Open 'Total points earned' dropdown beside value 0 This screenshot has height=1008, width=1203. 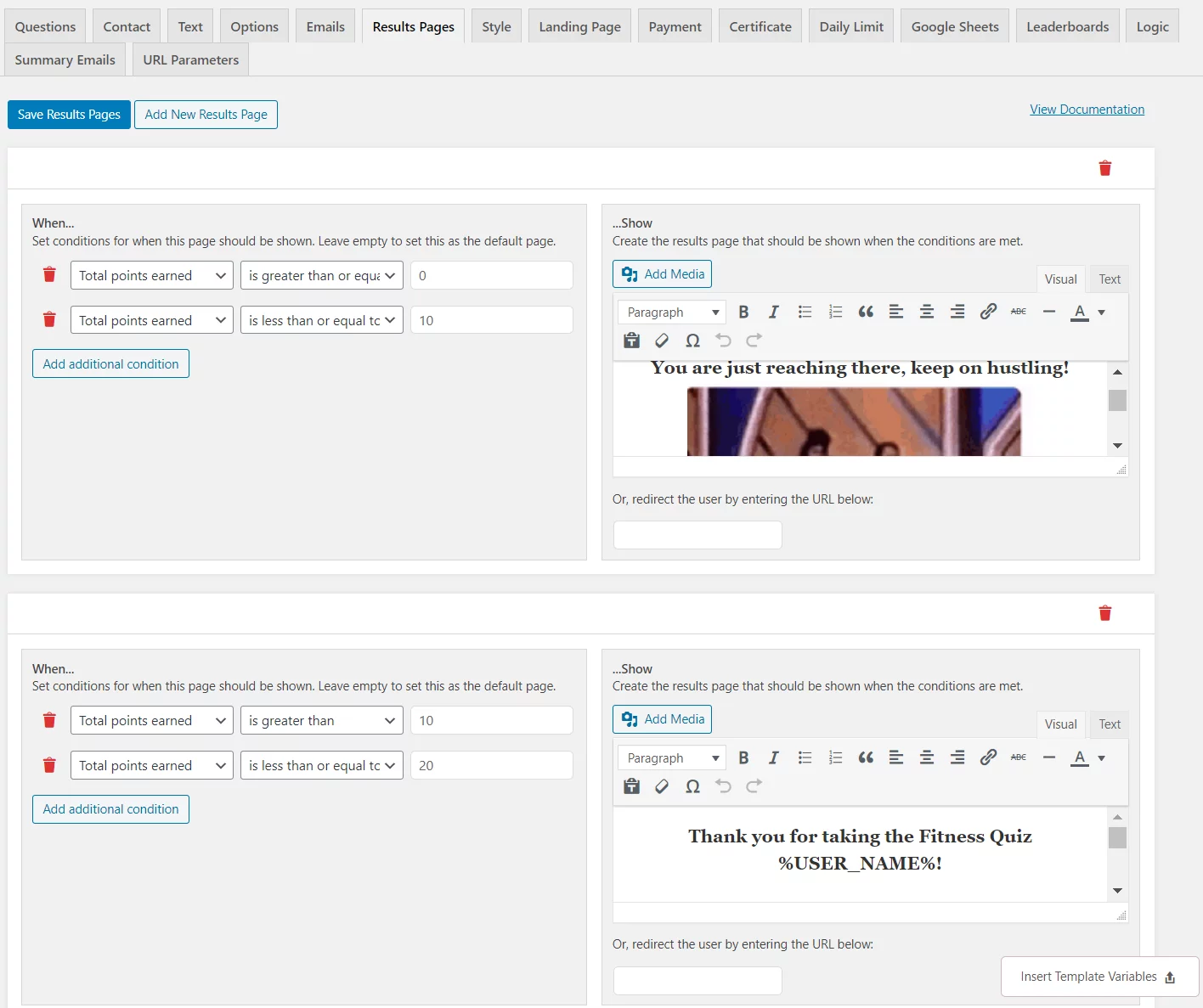151,275
